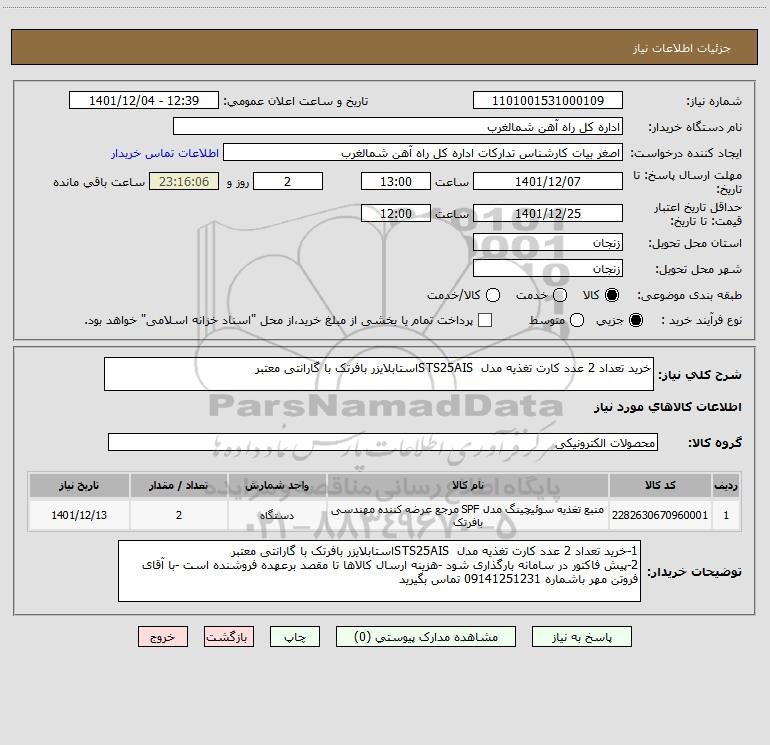Click the price validity date 1401/12/25

click(548, 213)
